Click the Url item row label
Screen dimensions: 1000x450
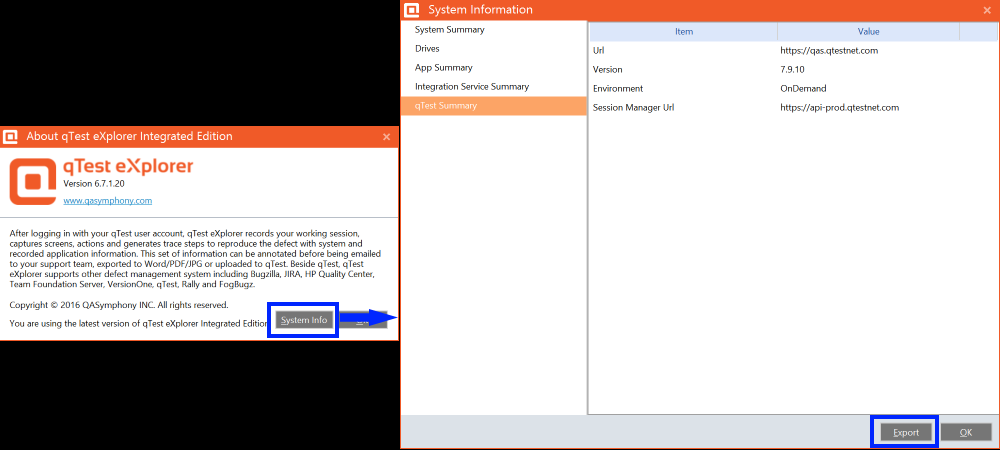point(598,50)
